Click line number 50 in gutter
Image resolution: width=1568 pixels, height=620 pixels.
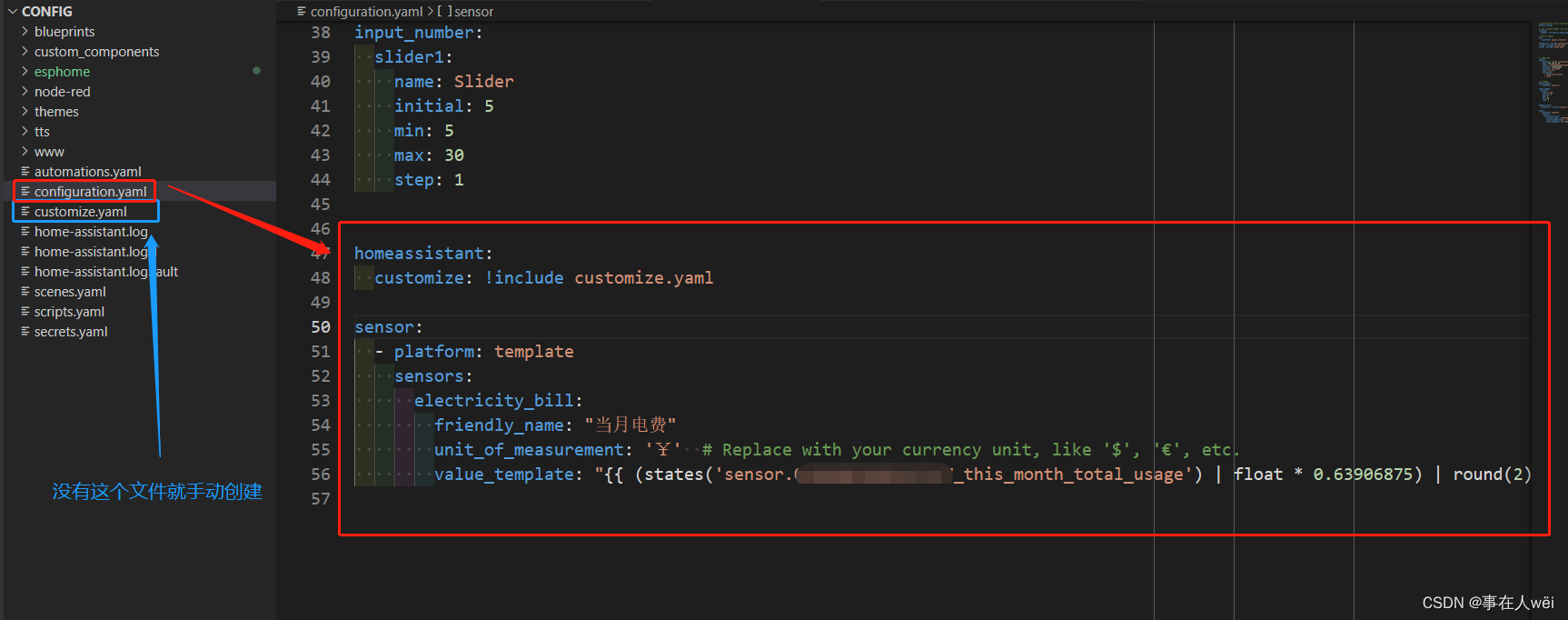[321, 327]
